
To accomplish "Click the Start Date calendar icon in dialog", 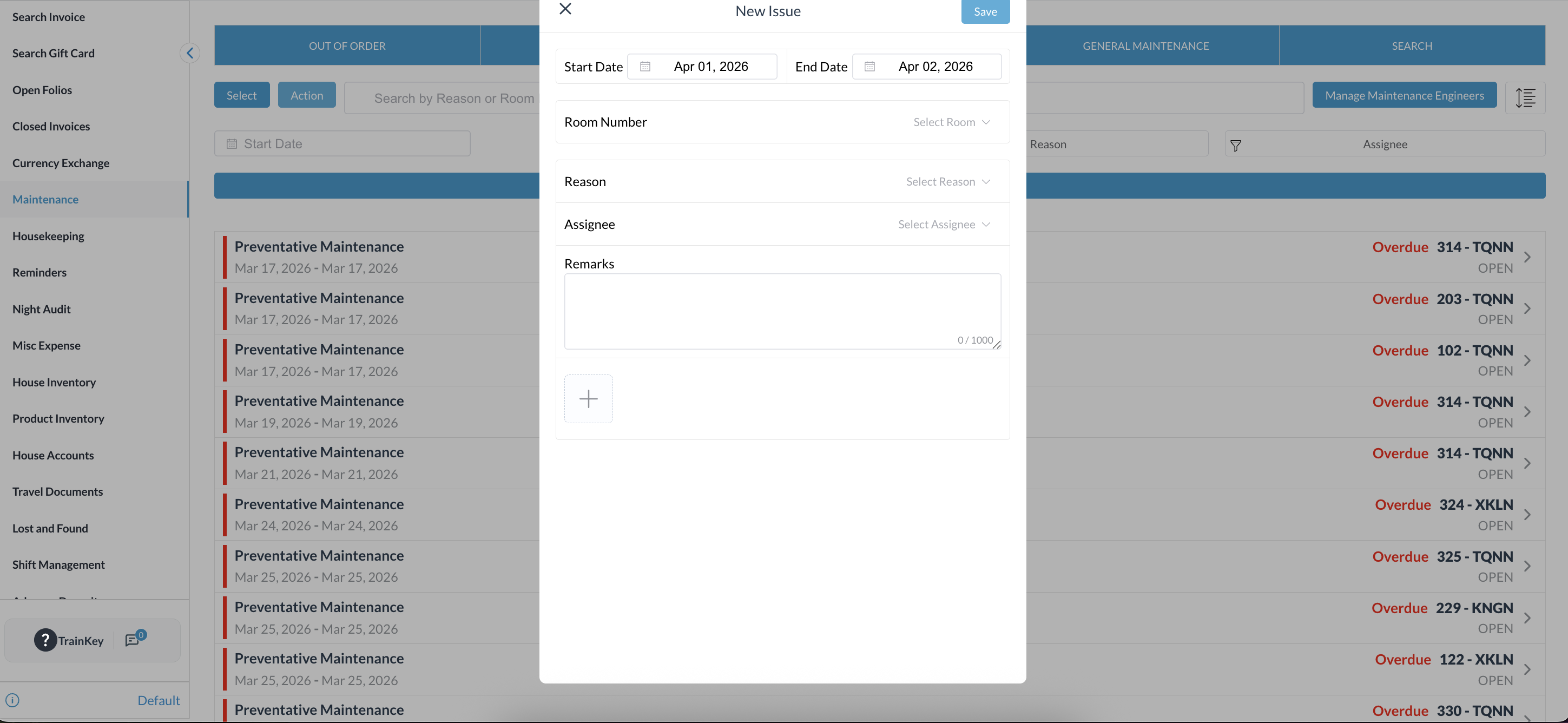I will tap(645, 67).
